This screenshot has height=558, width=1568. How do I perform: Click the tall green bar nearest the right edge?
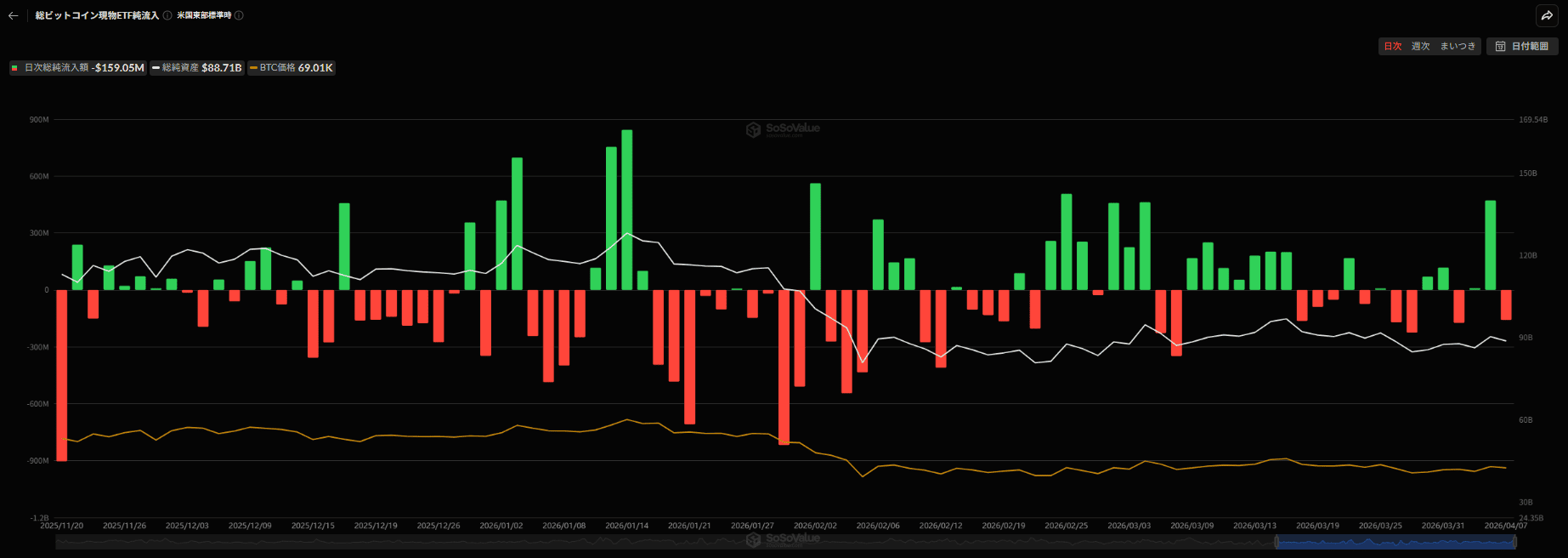pos(1490,245)
